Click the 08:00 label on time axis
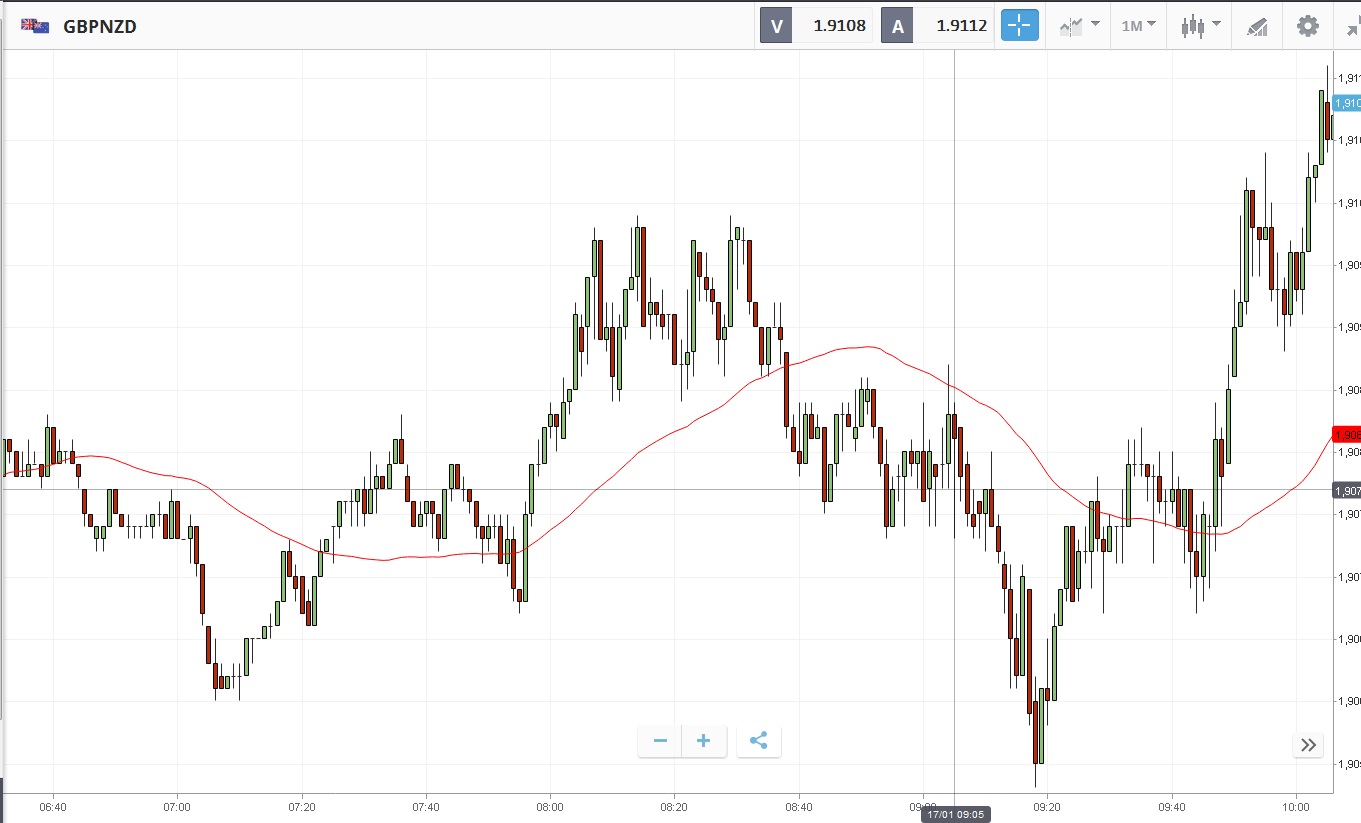This screenshot has height=823, width=1361. 550,805
